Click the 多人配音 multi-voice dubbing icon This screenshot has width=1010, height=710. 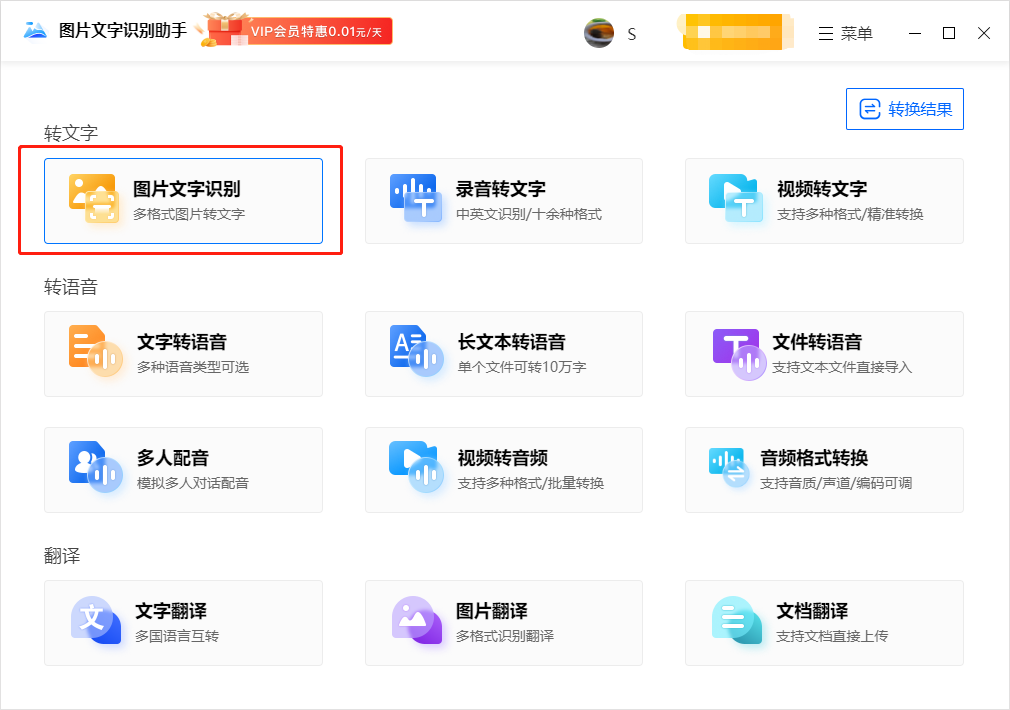pyautogui.click(x=94, y=467)
